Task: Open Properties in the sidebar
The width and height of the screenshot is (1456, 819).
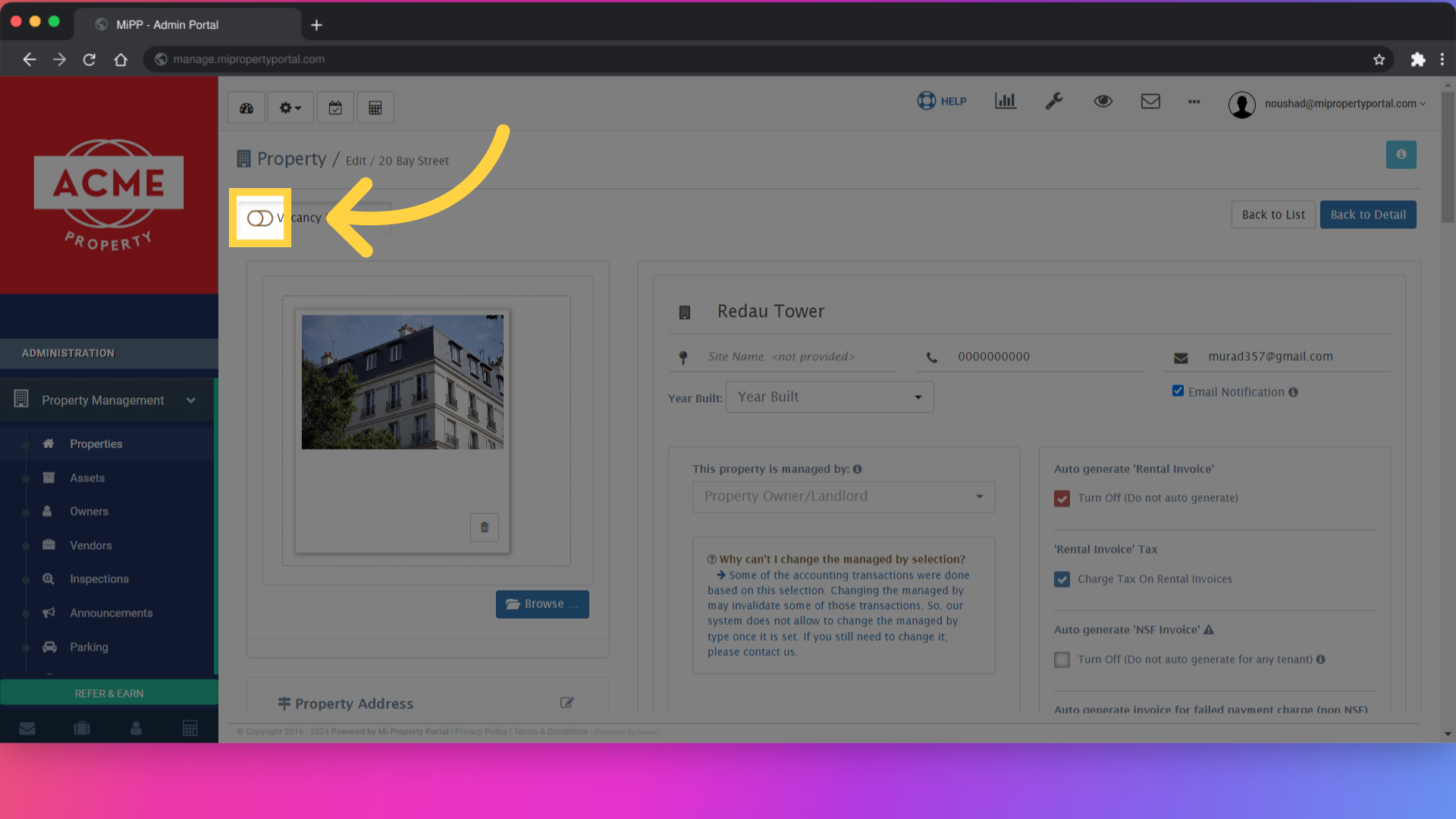Action: click(96, 444)
